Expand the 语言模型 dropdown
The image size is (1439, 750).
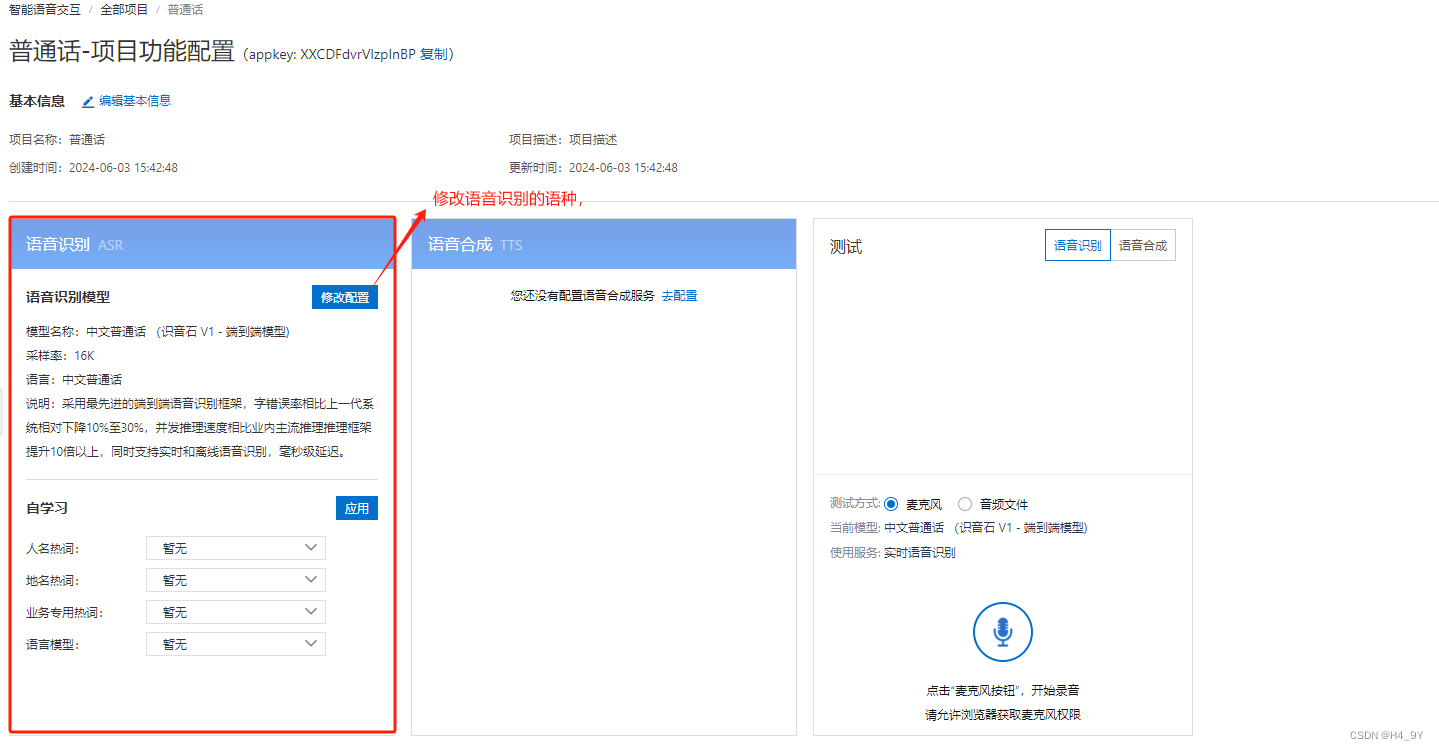point(235,643)
